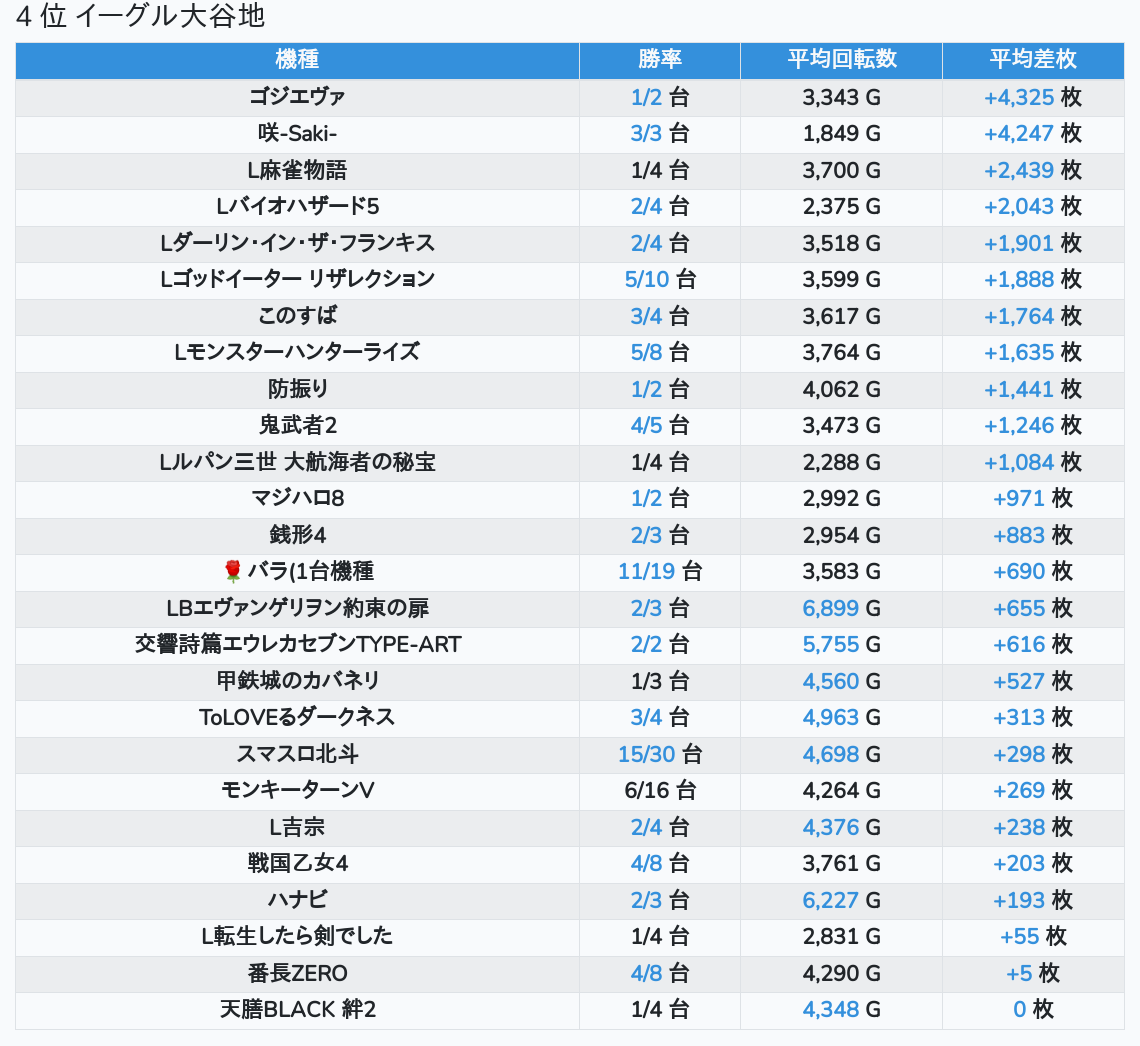Click the 0 difference value for 天膳BLACK 絆2
Screen dimensions: 1140x1046
point(1019,1009)
